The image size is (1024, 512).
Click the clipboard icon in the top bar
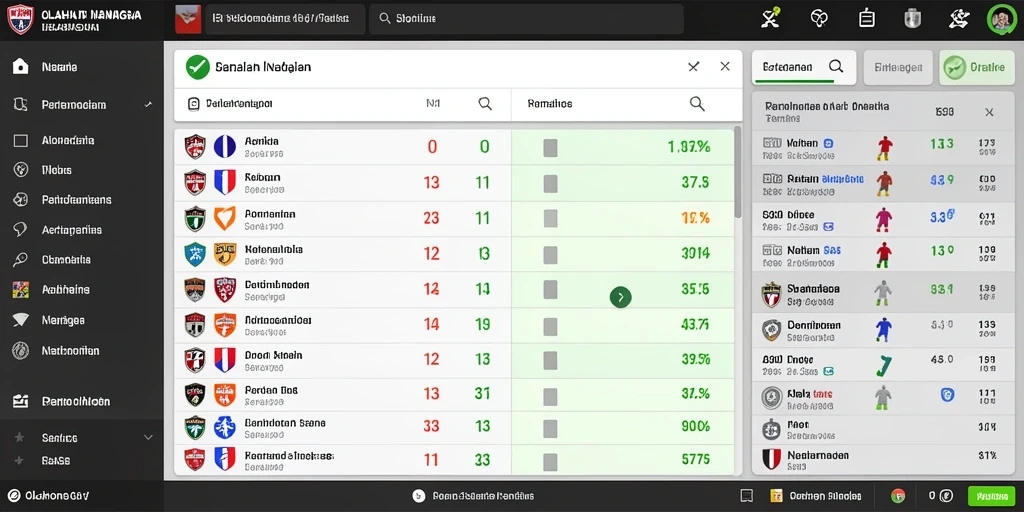[867, 18]
